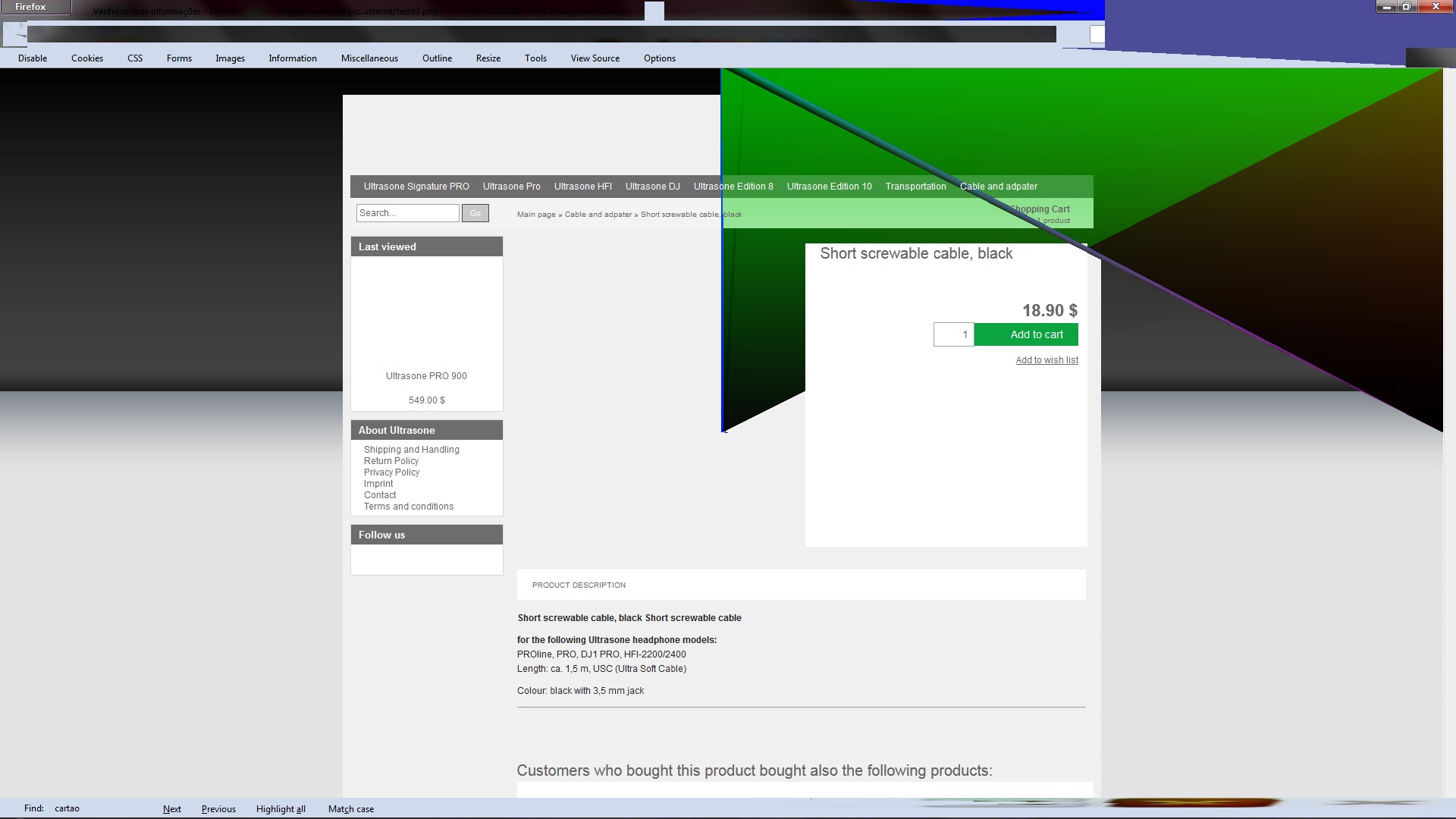1456x819 pixels.
Task: Click Previous in the Find bar
Action: click(x=218, y=809)
